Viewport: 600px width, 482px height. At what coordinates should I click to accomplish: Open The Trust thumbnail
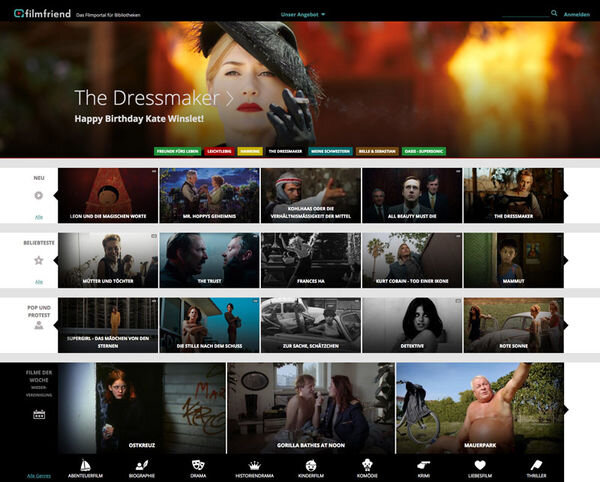(x=209, y=261)
